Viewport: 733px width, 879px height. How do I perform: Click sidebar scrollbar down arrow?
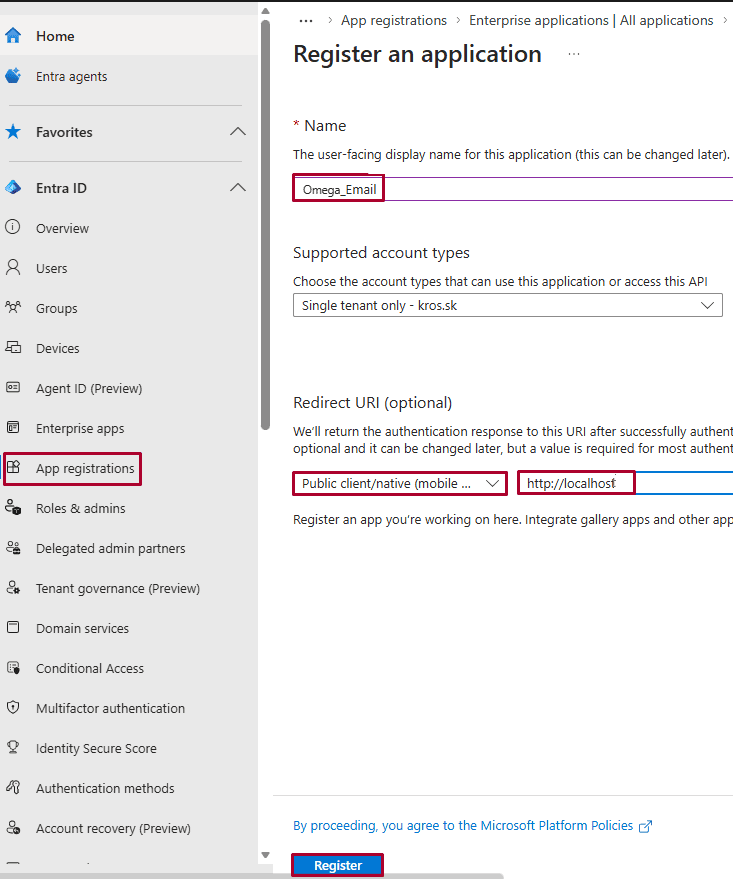pyautogui.click(x=266, y=855)
